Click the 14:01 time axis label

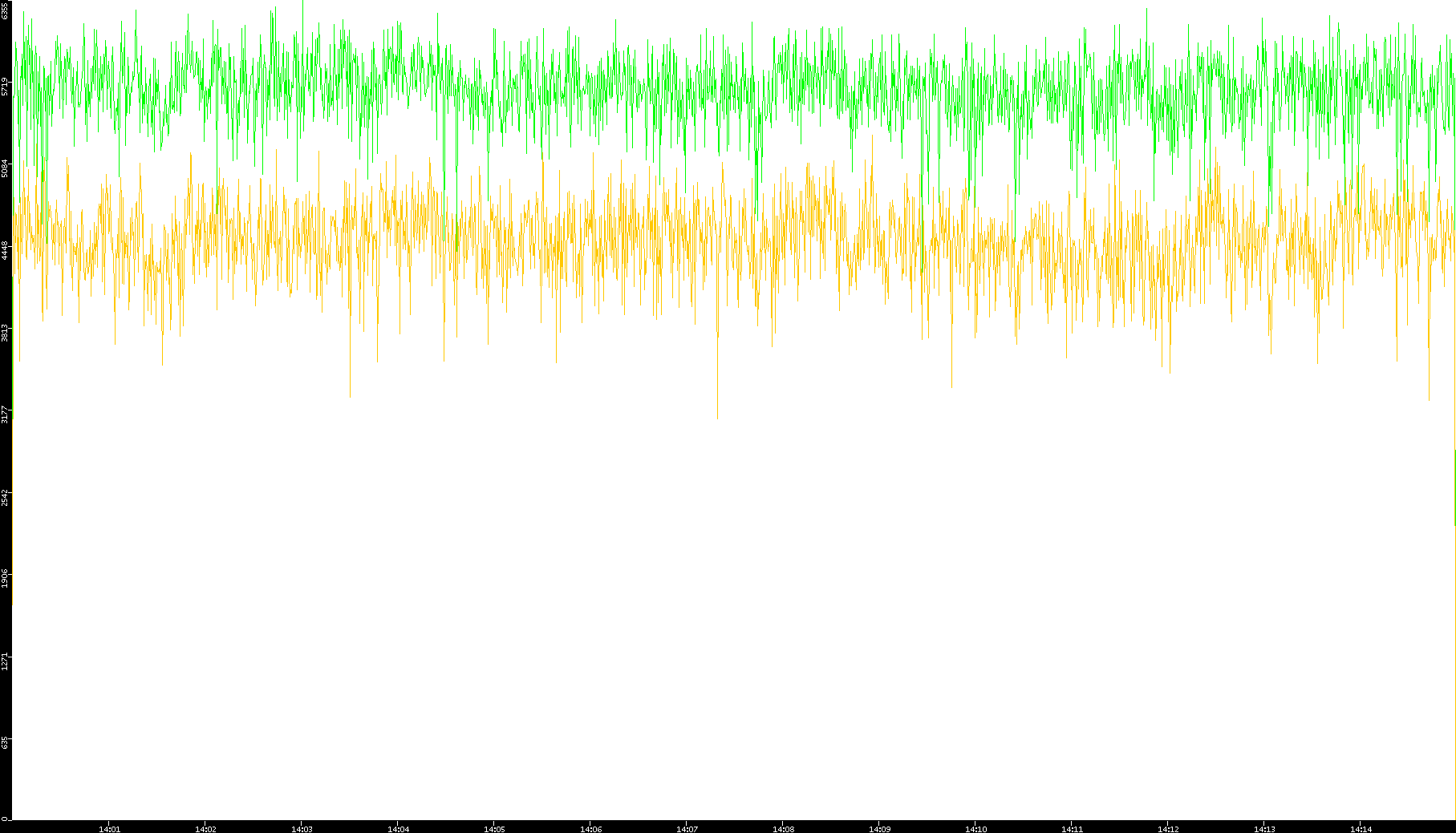point(109,829)
